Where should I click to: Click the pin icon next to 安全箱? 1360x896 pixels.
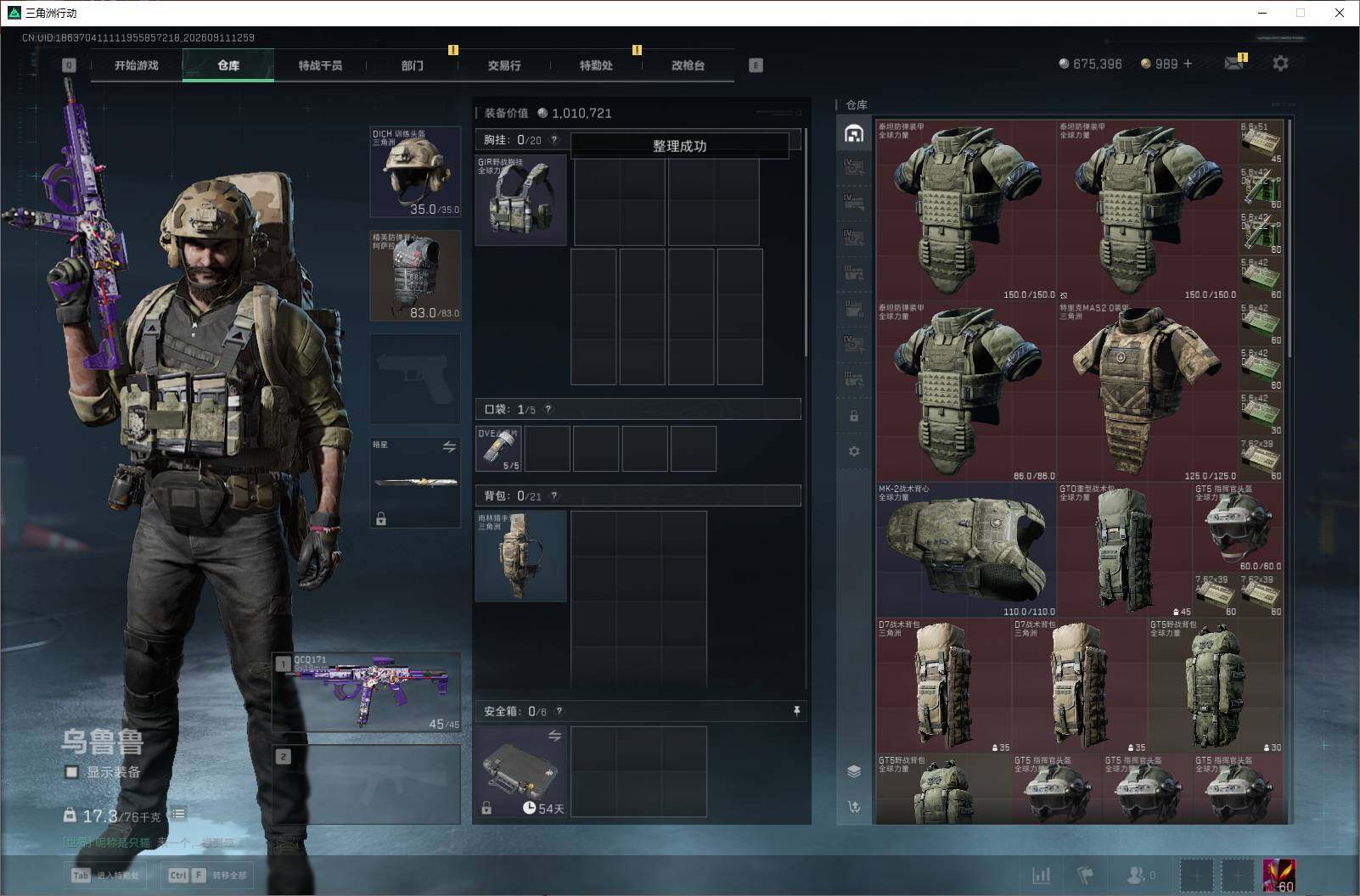pos(796,711)
